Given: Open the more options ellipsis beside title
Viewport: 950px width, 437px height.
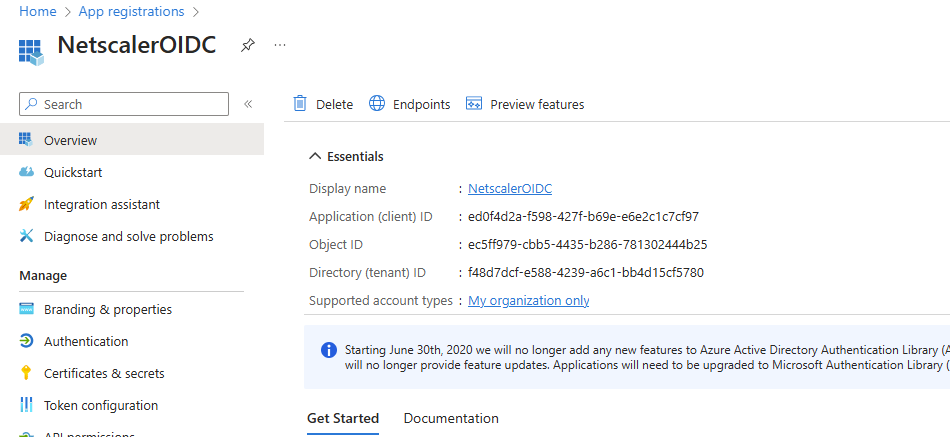Looking at the screenshot, I should 280,45.
